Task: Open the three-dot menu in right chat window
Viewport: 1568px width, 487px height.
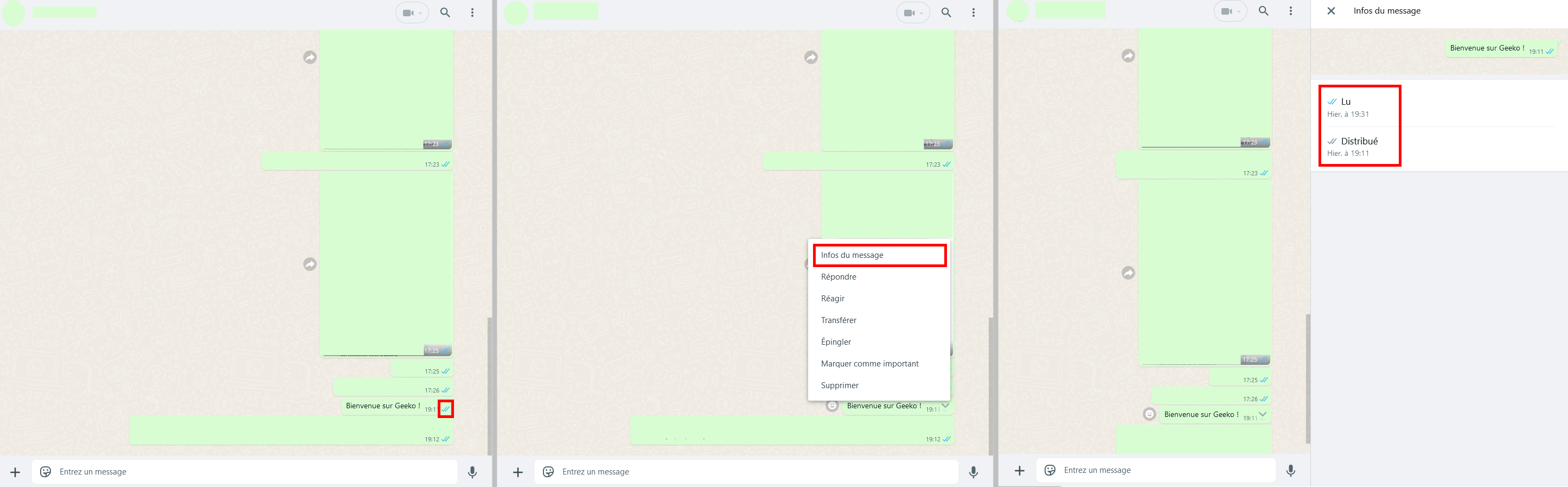Action: click(1290, 11)
